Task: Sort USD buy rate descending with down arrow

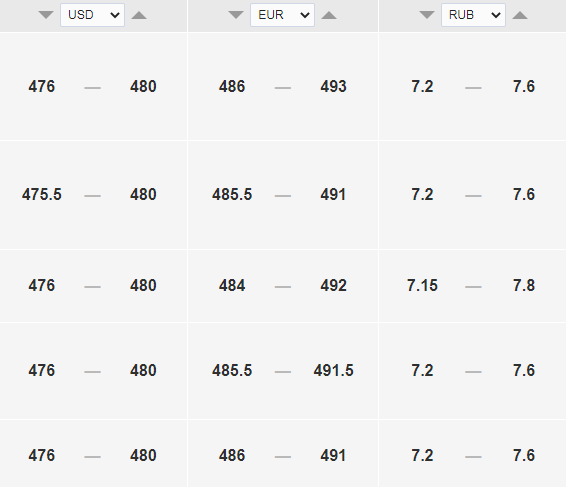Action: [46, 15]
